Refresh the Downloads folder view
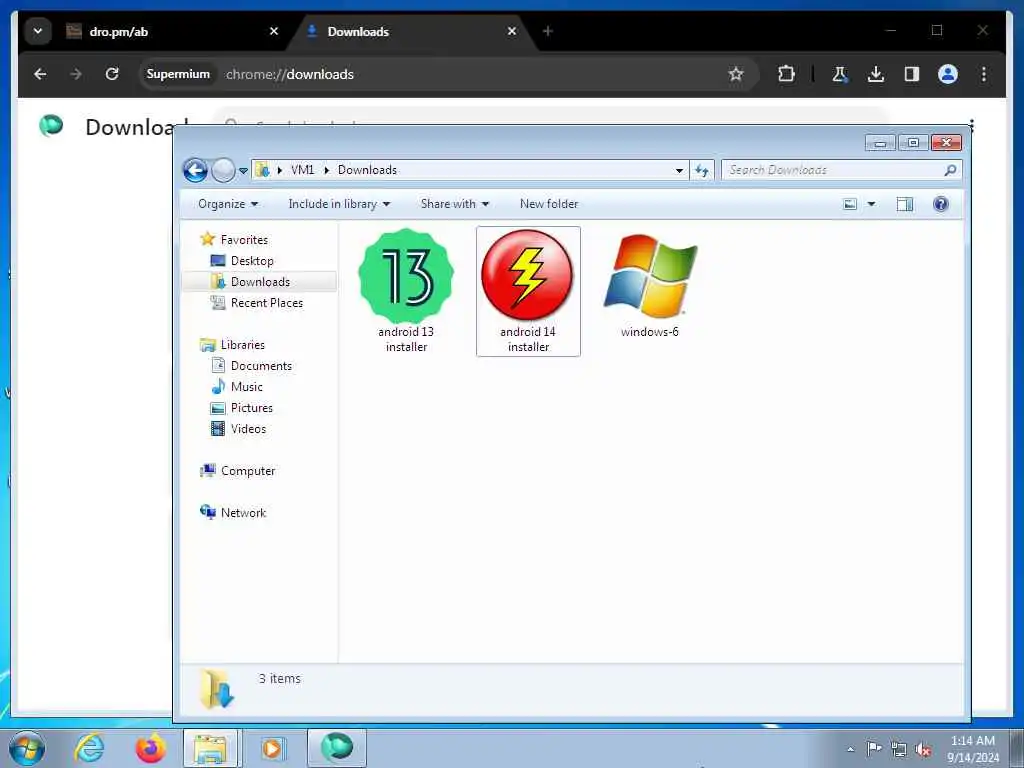The width and height of the screenshot is (1024, 768). 702,170
